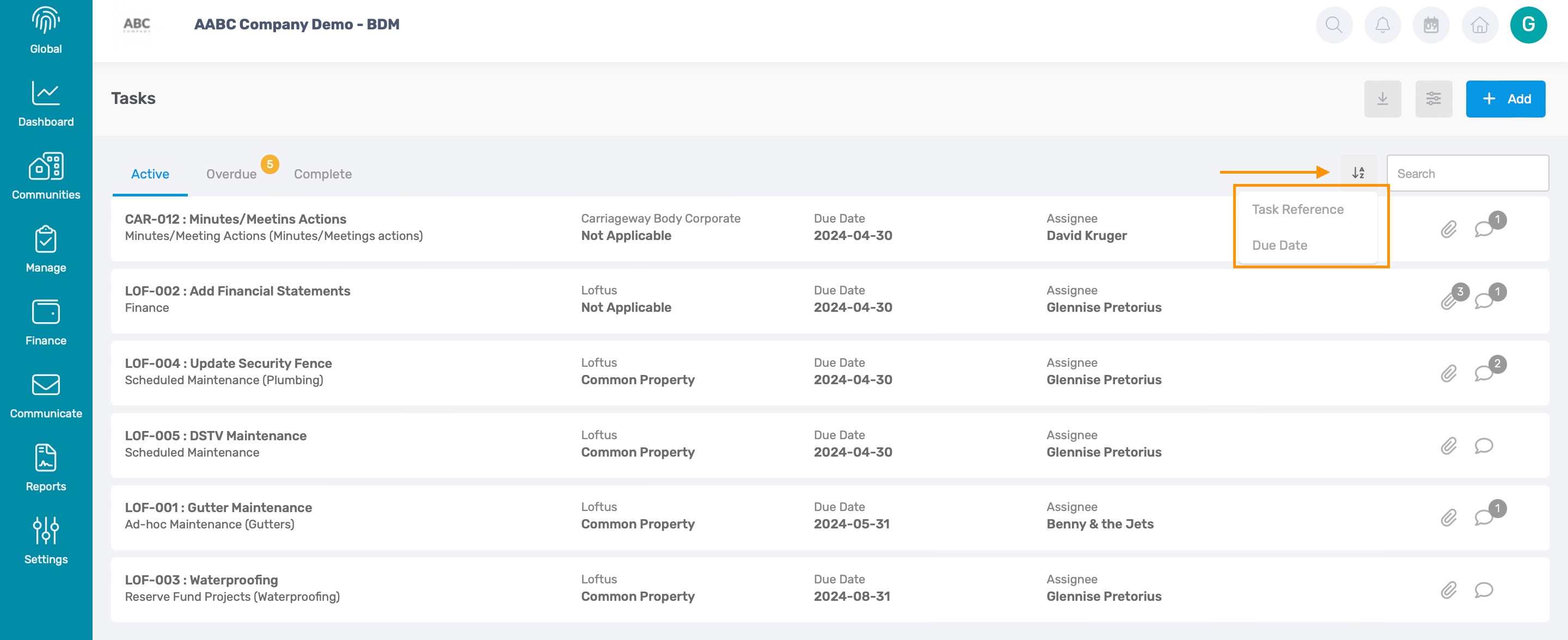Open the Global sidebar section
The image size is (1568, 640).
click(x=46, y=30)
